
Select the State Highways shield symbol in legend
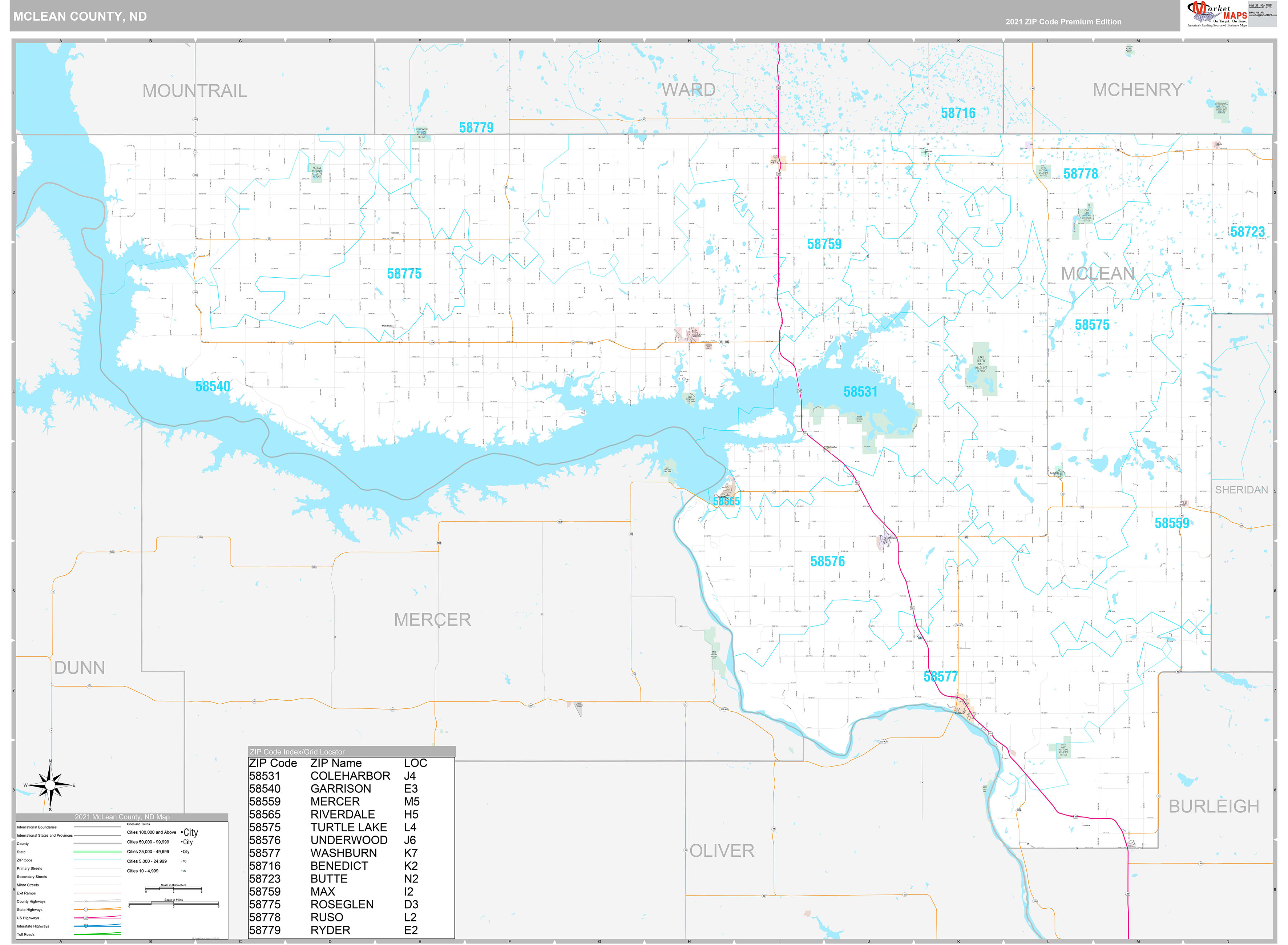tap(86, 909)
